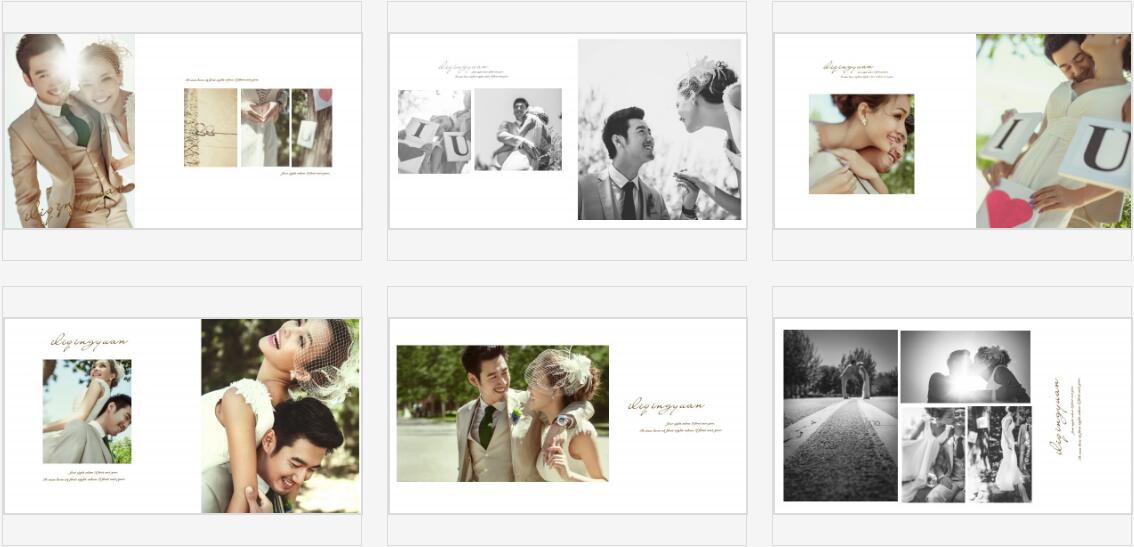Click the small black-and-white seated couple photo
Image resolution: width=1134 pixels, height=547 pixels.
pyautogui.click(x=517, y=130)
